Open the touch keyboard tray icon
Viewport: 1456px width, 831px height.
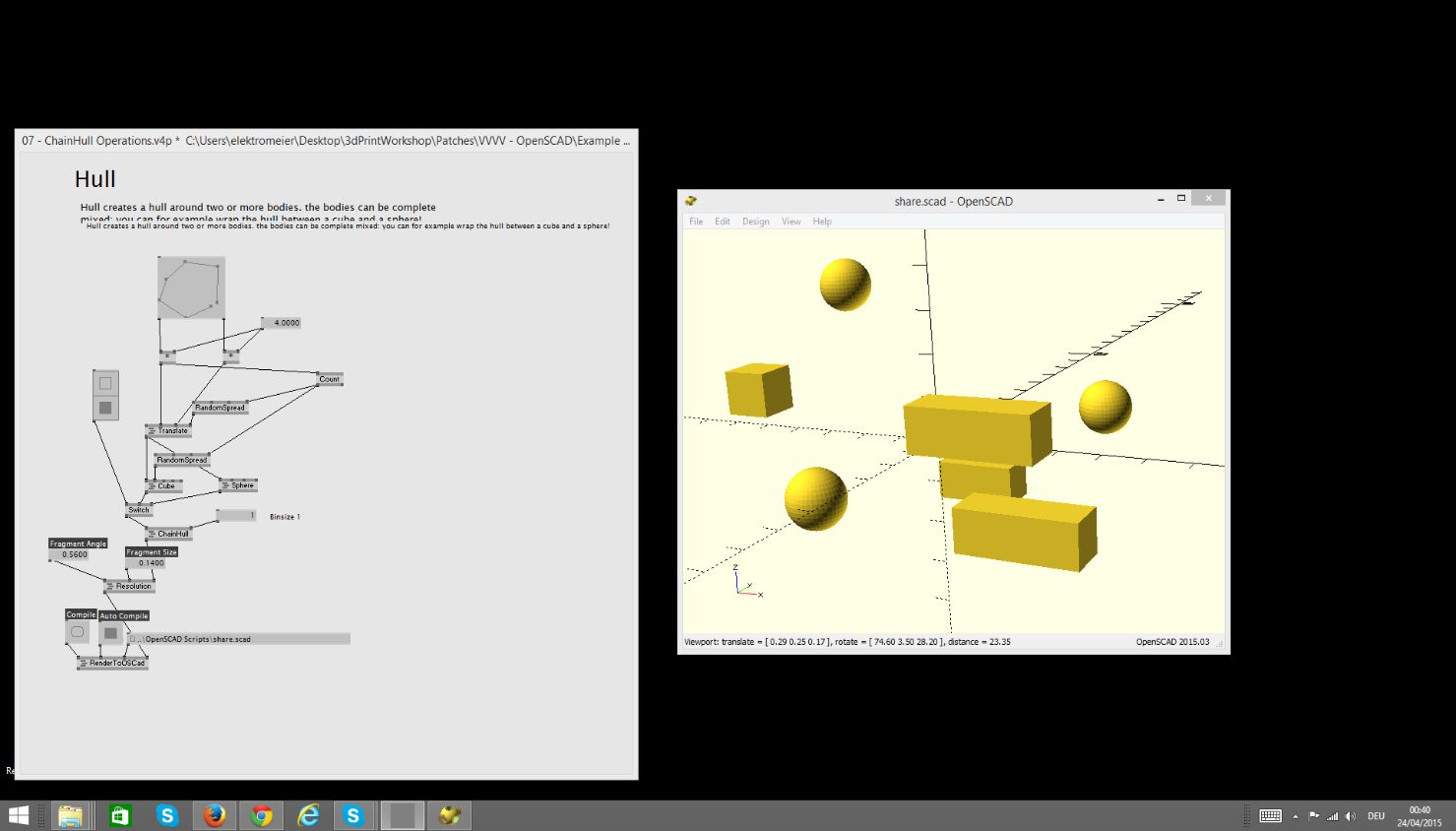pos(1270,816)
